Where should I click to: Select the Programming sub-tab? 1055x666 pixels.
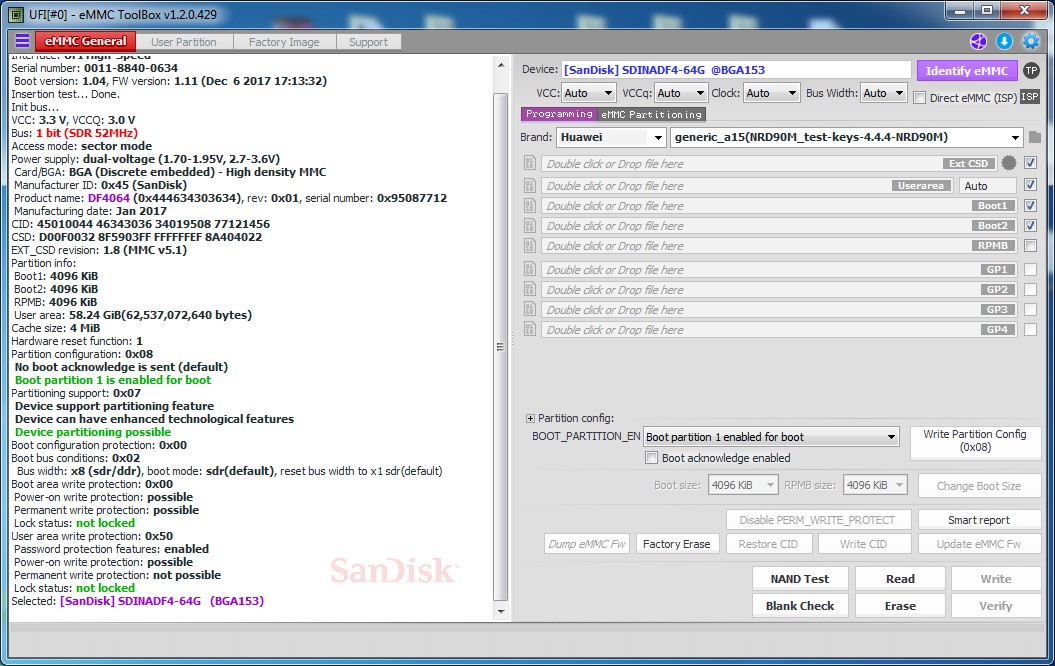coord(559,114)
